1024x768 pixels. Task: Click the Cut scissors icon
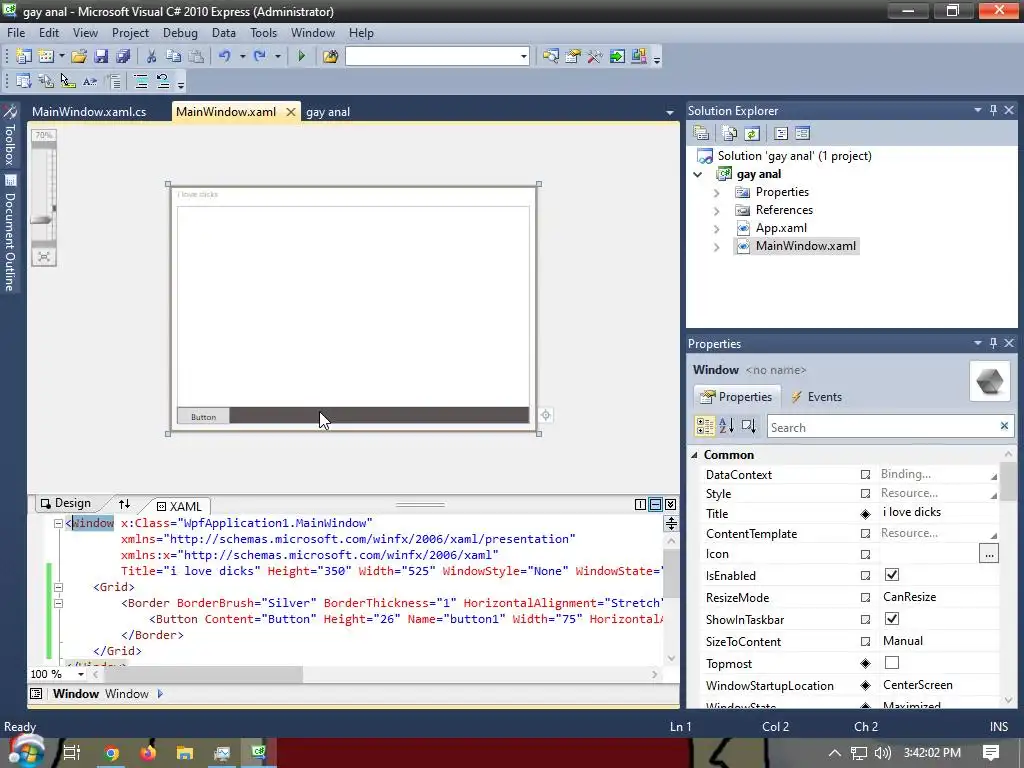coord(151,57)
